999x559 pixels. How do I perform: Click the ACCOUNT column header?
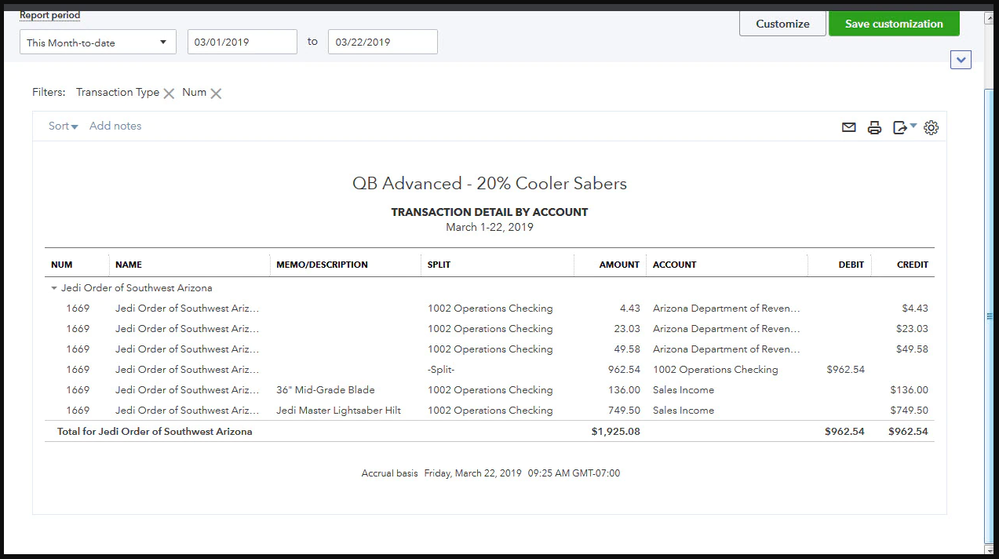[675, 265]
